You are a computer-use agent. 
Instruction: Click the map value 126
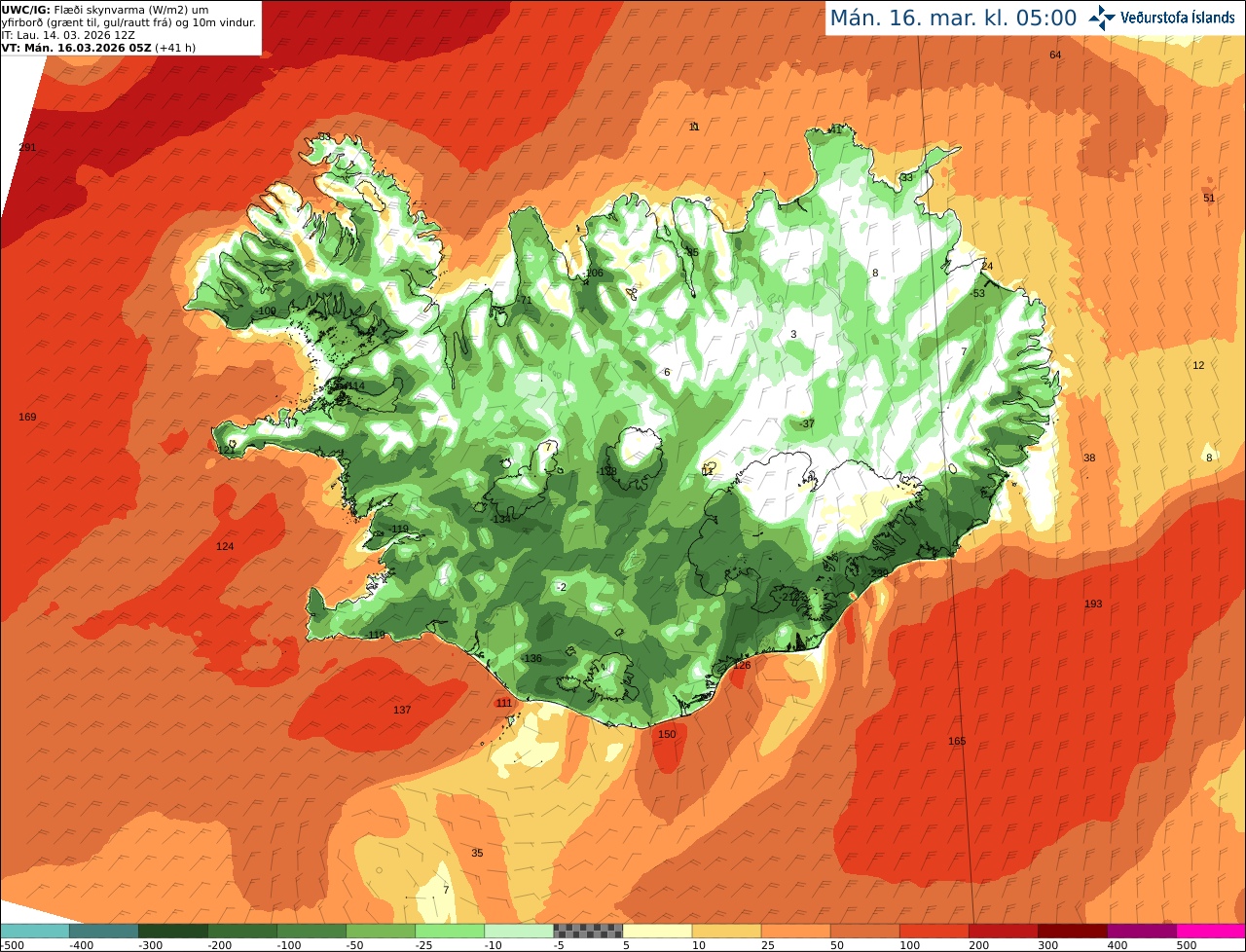pos(742,665)
